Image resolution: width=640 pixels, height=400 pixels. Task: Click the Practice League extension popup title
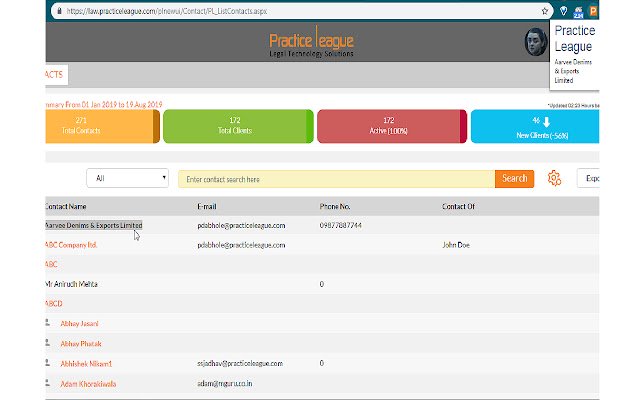click(x=575, y=39)
